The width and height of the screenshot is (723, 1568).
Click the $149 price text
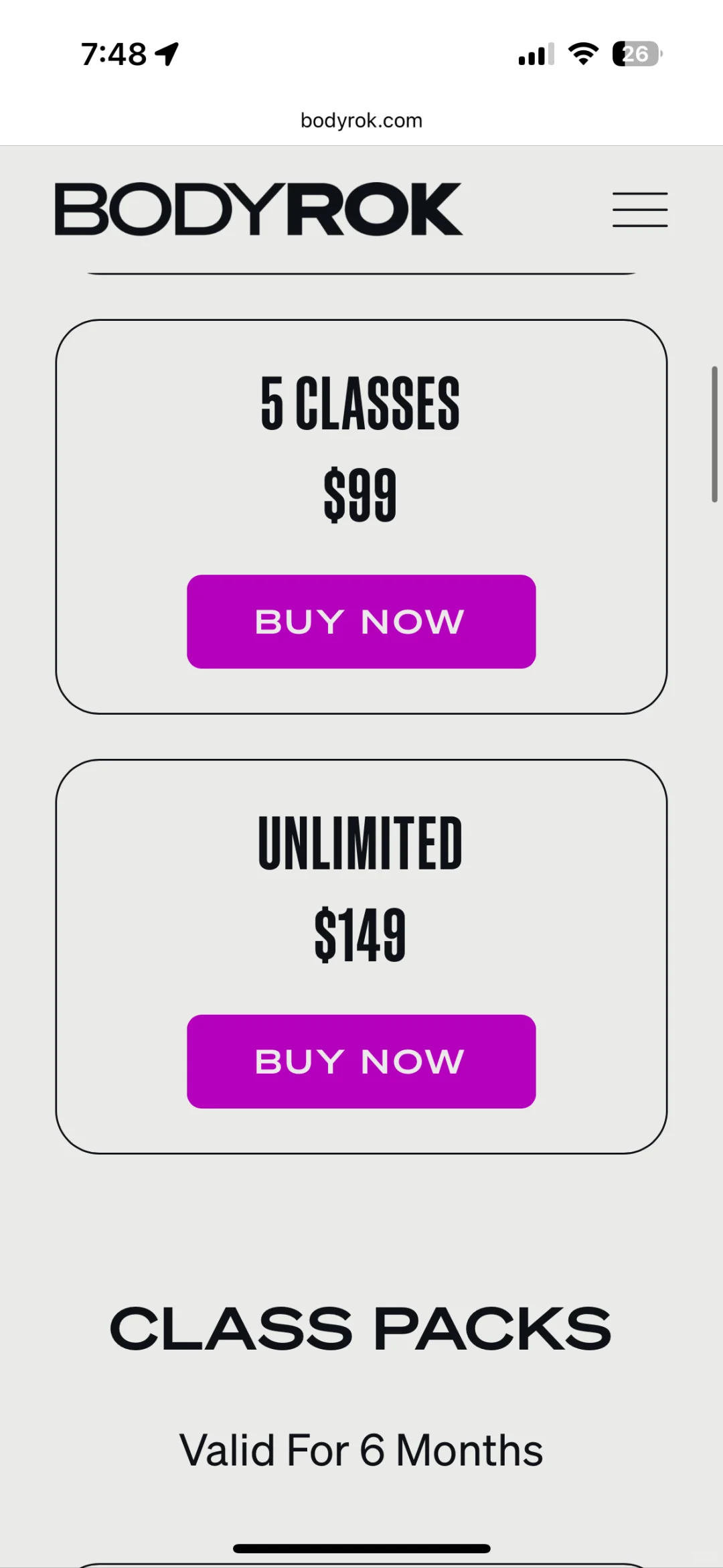[x=360, y=935]
